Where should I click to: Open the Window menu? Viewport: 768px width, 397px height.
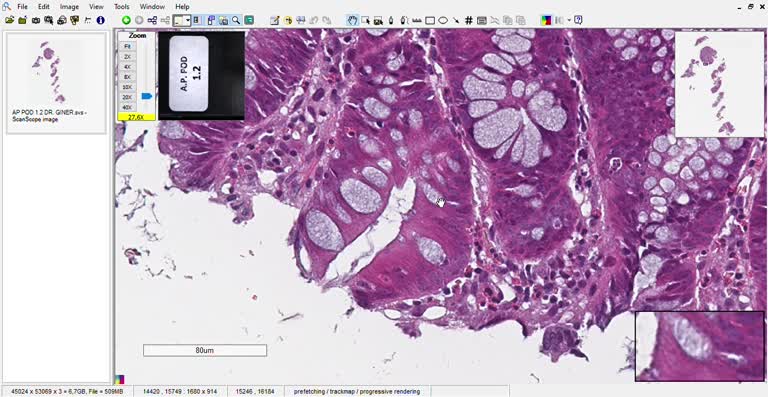click(152, 7)
